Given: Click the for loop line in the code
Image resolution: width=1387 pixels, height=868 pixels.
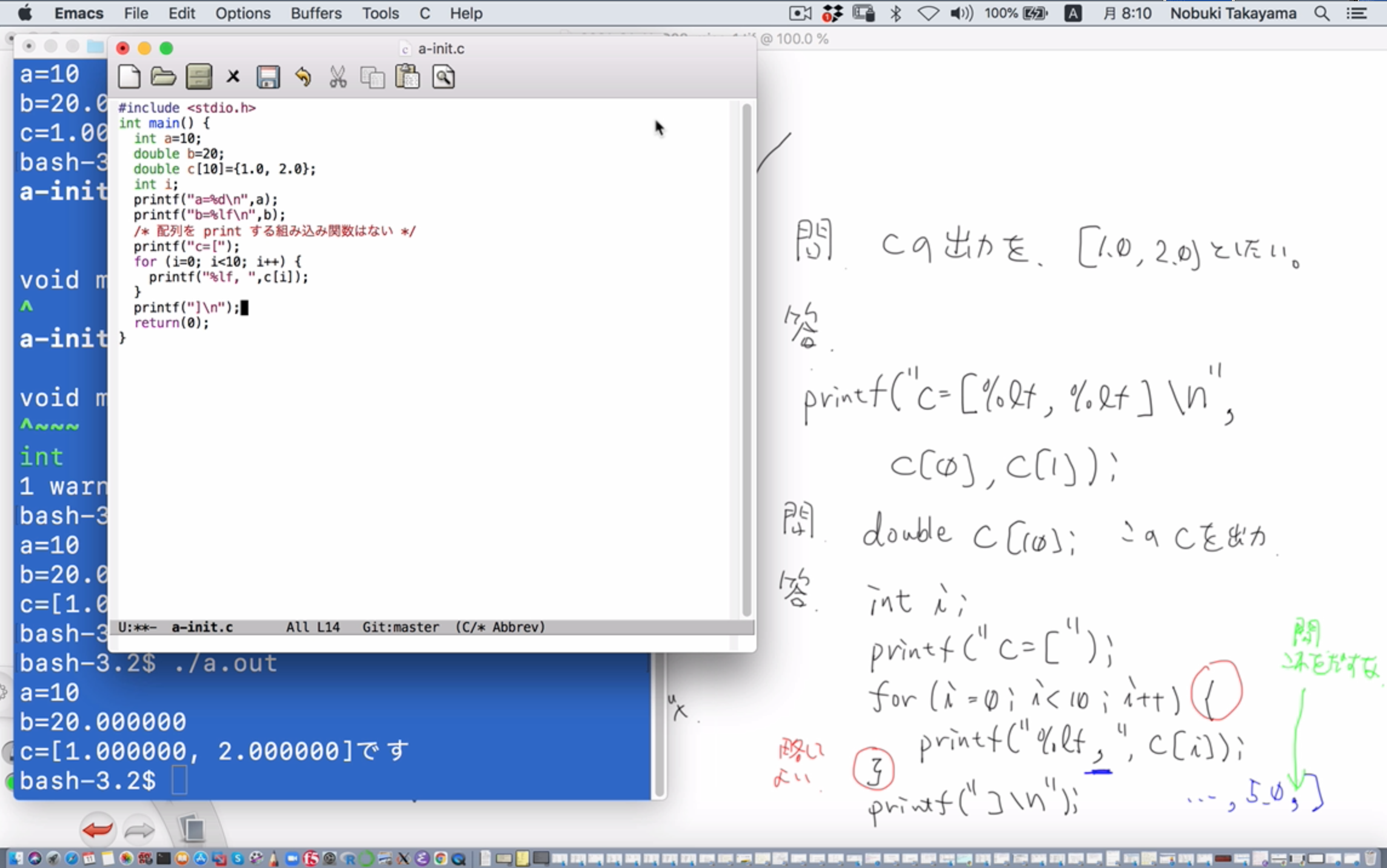Looking at the screenshot, I should click(217, 261).
